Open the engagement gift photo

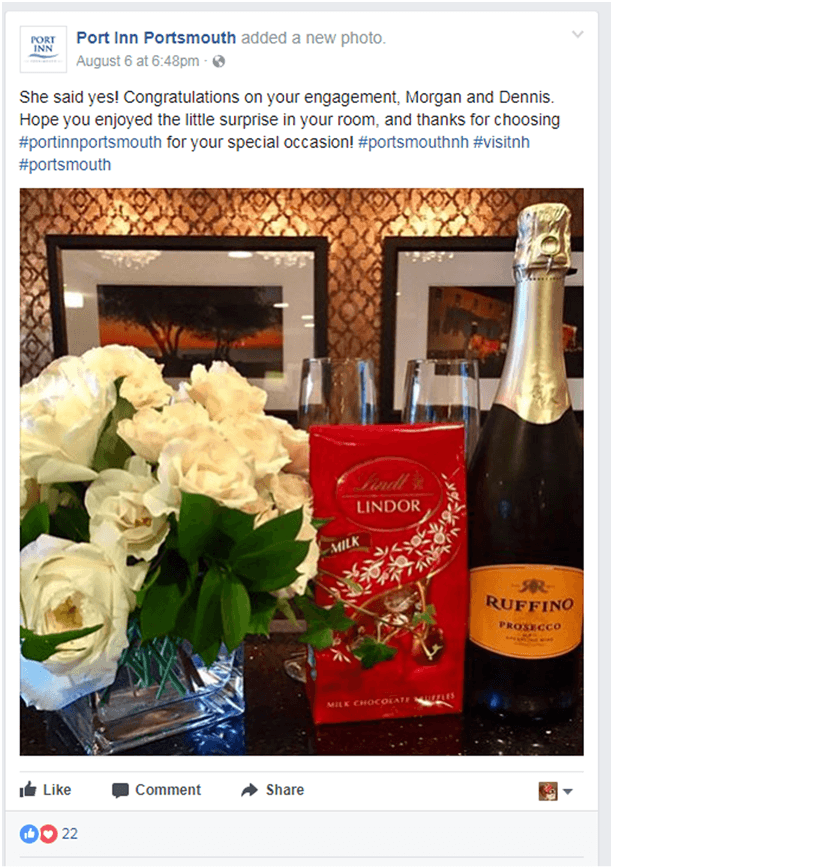[302, 472]
